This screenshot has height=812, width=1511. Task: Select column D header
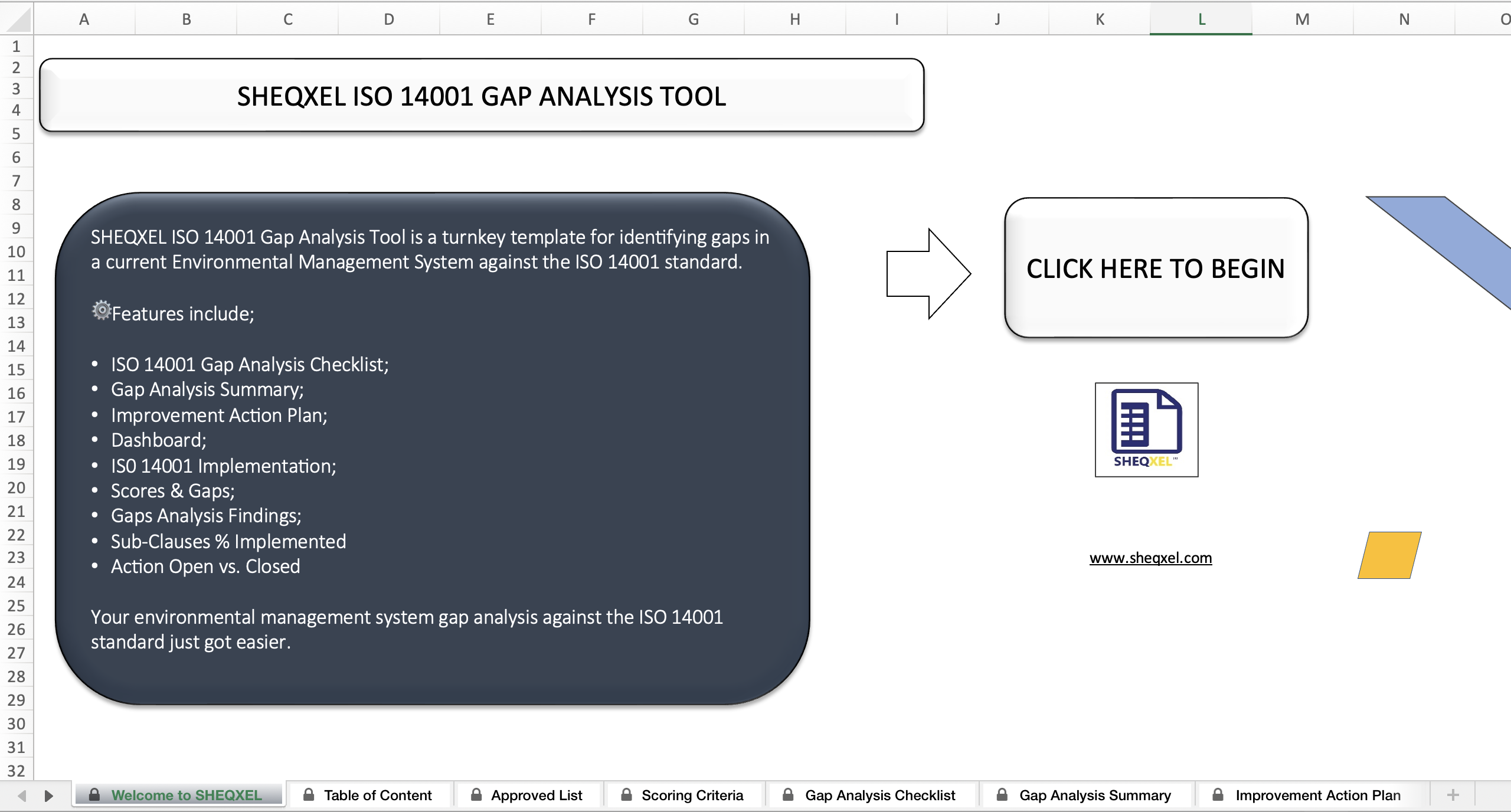[389, 19]
